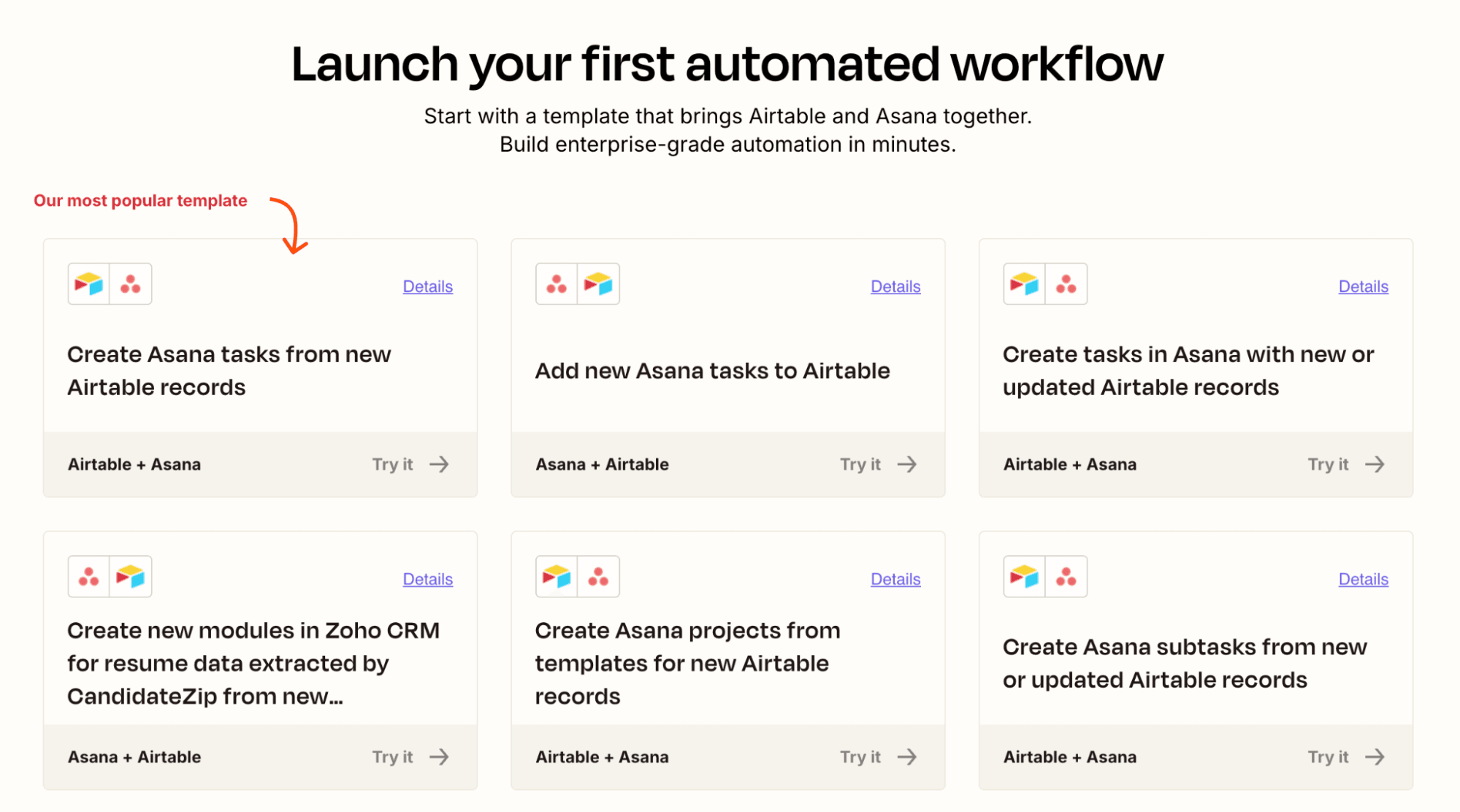Click 'Try it' on 'Add new Asana tasks to Airtable'

click(x=860, y=464)
